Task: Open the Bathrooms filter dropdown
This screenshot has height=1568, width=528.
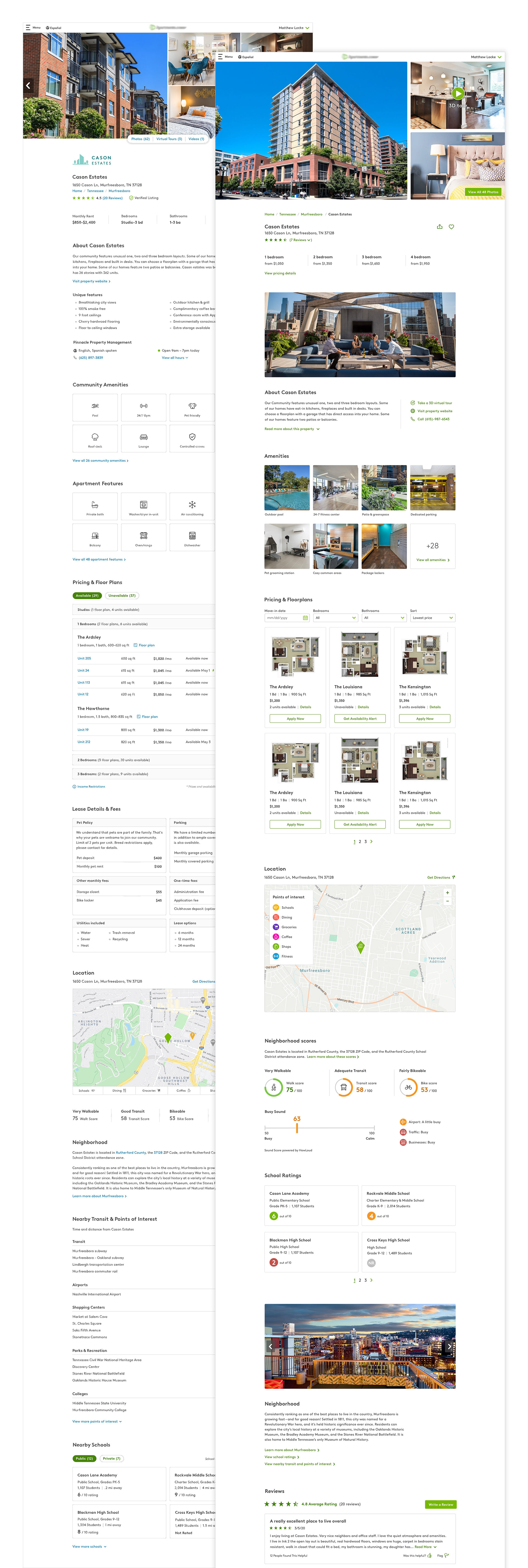Action: pyautogui.click(x=384, y=617)
